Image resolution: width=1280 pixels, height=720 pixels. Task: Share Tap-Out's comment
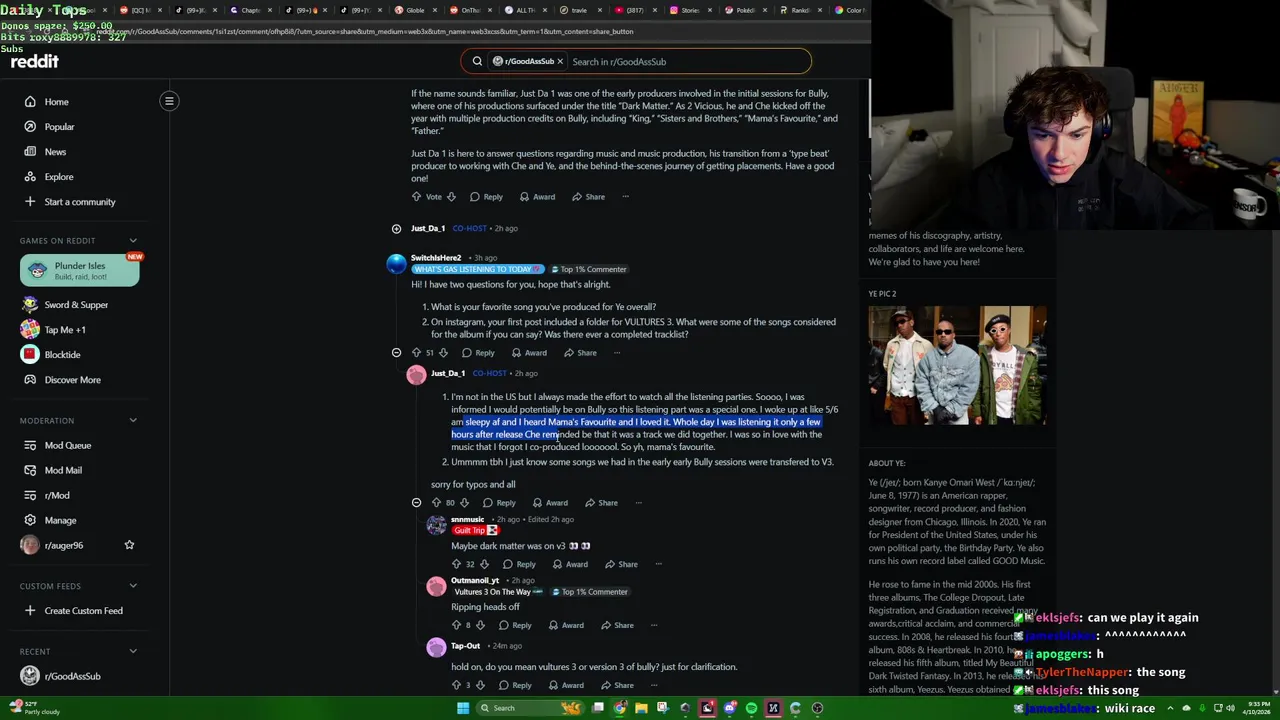(x=616, y=686)
